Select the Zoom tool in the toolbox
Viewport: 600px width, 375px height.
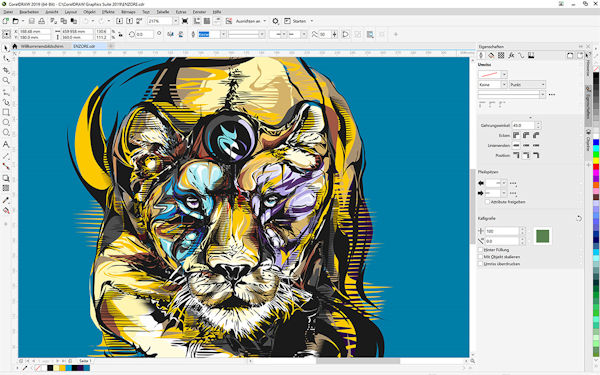pos(6,80)
